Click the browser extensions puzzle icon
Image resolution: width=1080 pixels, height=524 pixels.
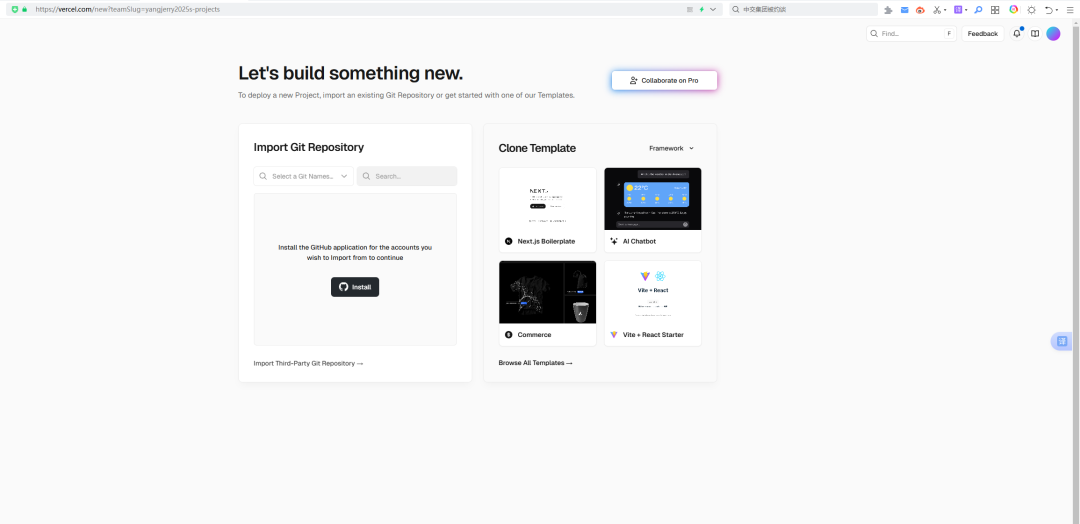click(887, 9)
